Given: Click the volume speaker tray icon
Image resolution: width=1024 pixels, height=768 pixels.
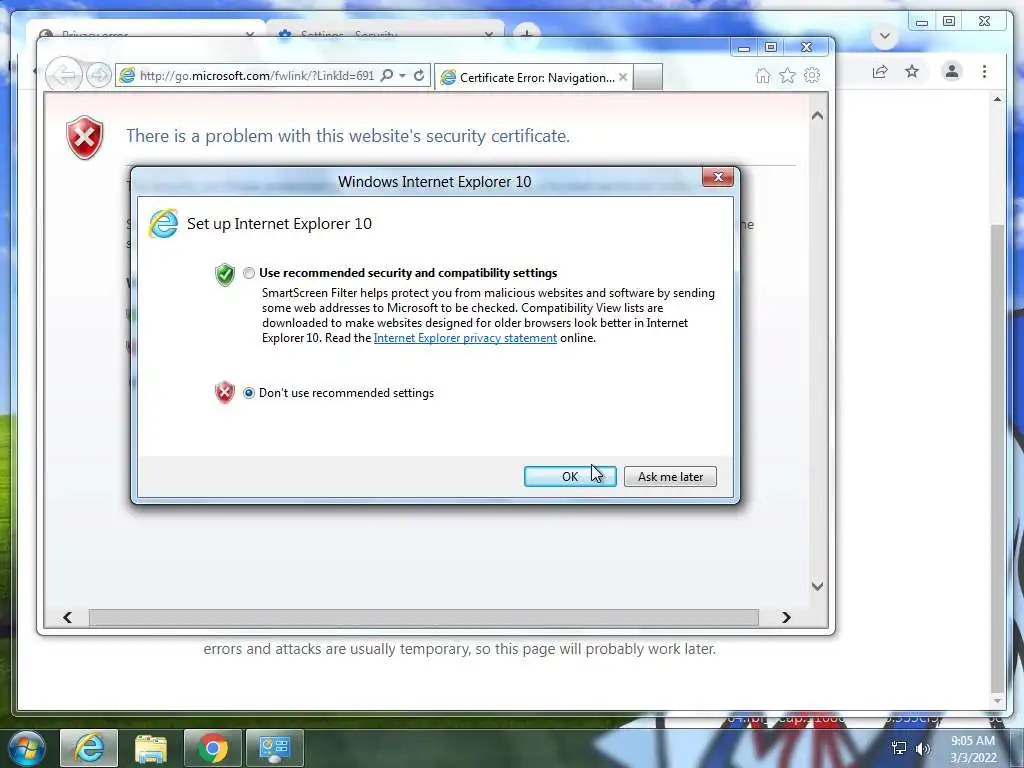Looking at the screenshot, I should click(x=922, y=748).
